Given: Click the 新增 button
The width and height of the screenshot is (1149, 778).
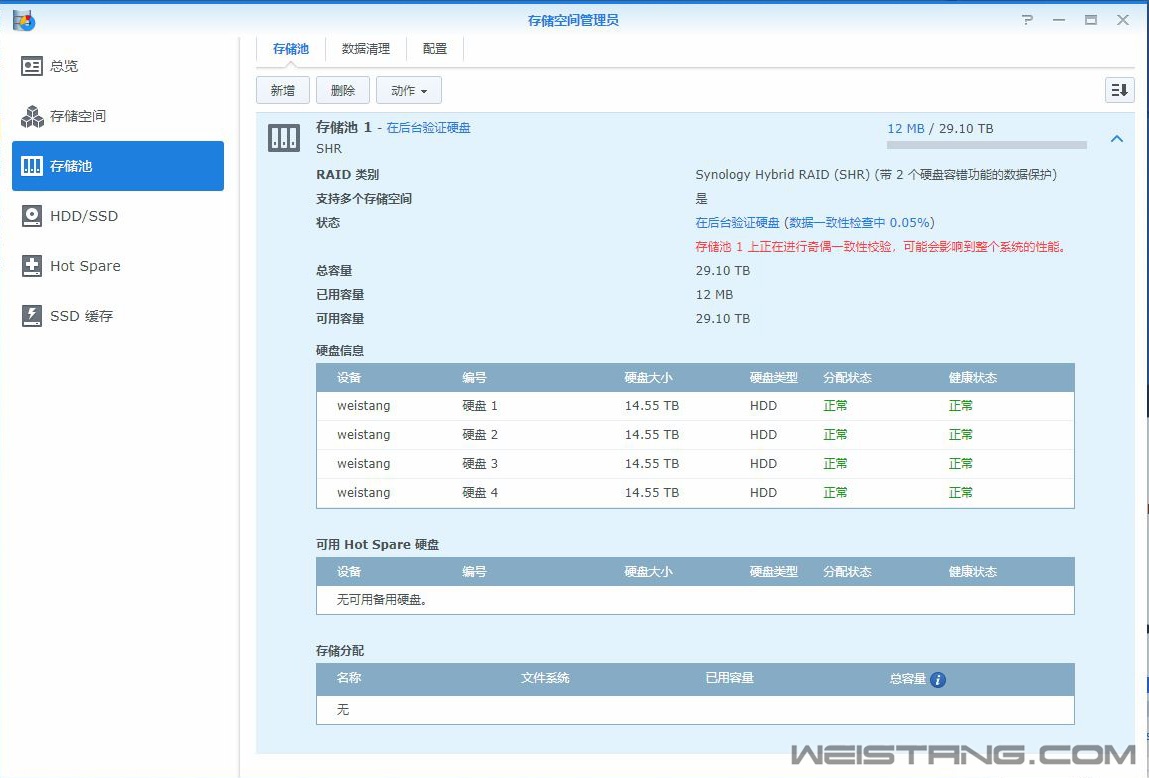Looking at the screenshot, I should 282,89.
